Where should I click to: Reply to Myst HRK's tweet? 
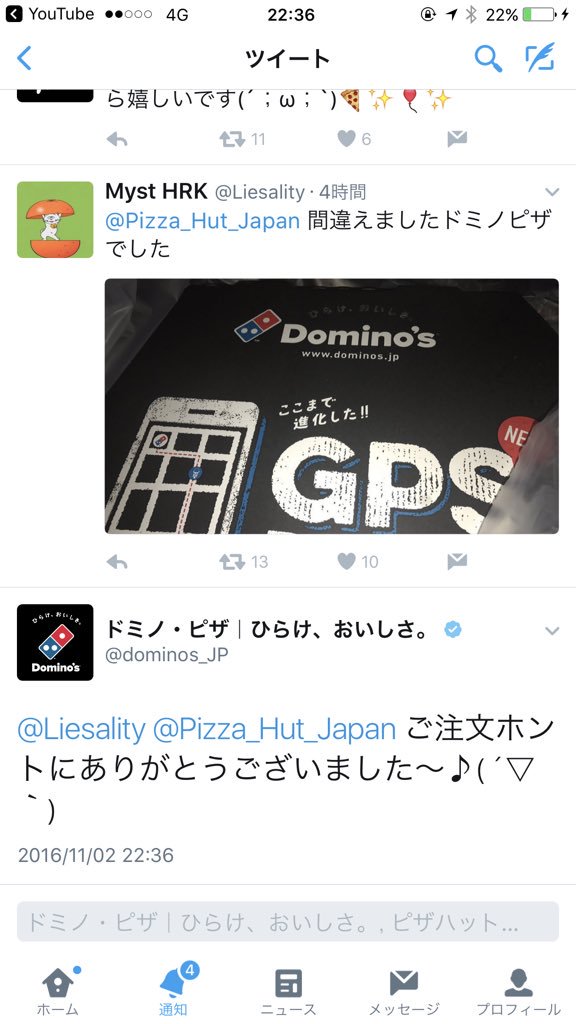tap(117, 562)
